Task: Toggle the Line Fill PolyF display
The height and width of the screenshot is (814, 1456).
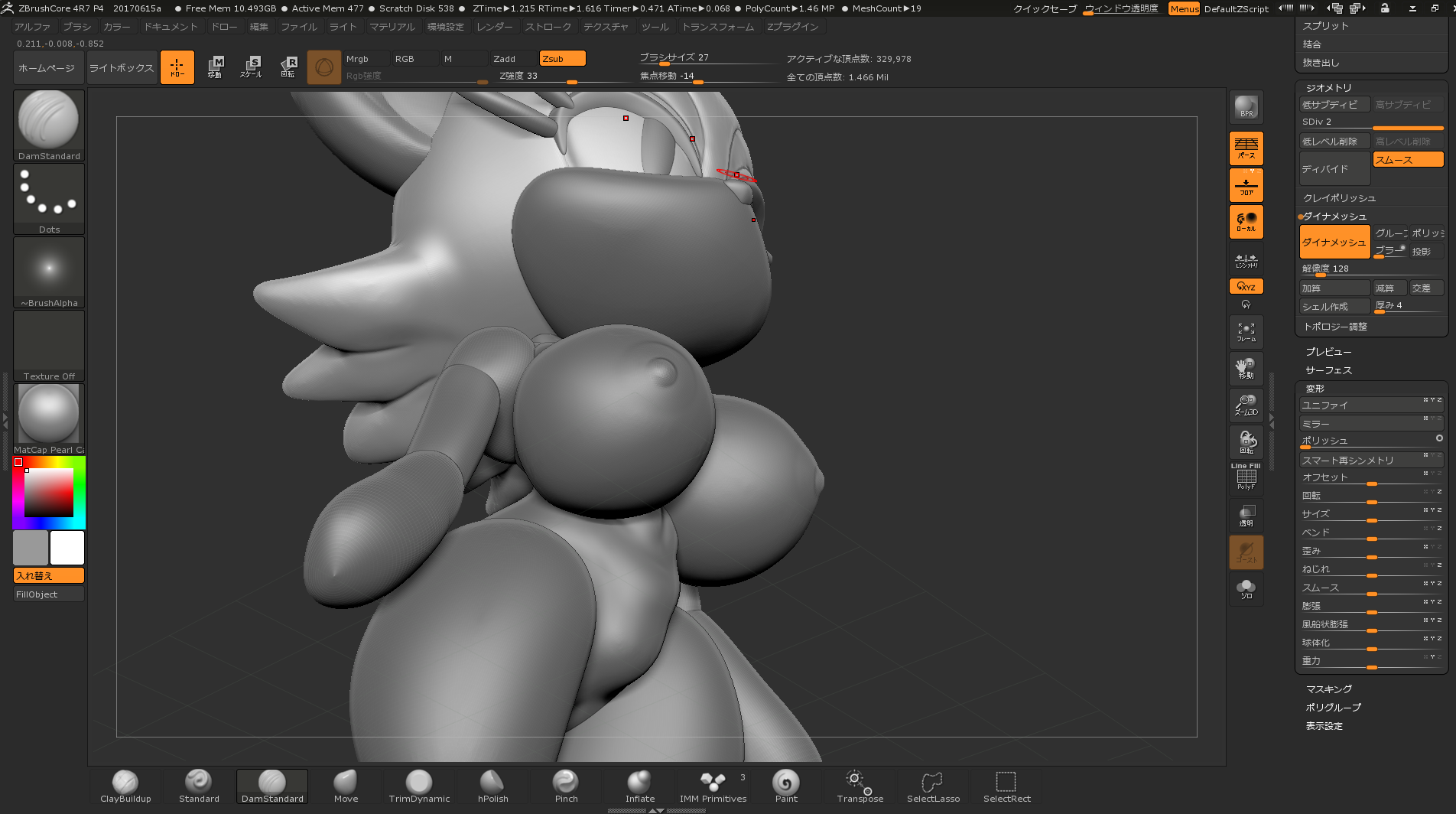Action: click(1246, 477)
